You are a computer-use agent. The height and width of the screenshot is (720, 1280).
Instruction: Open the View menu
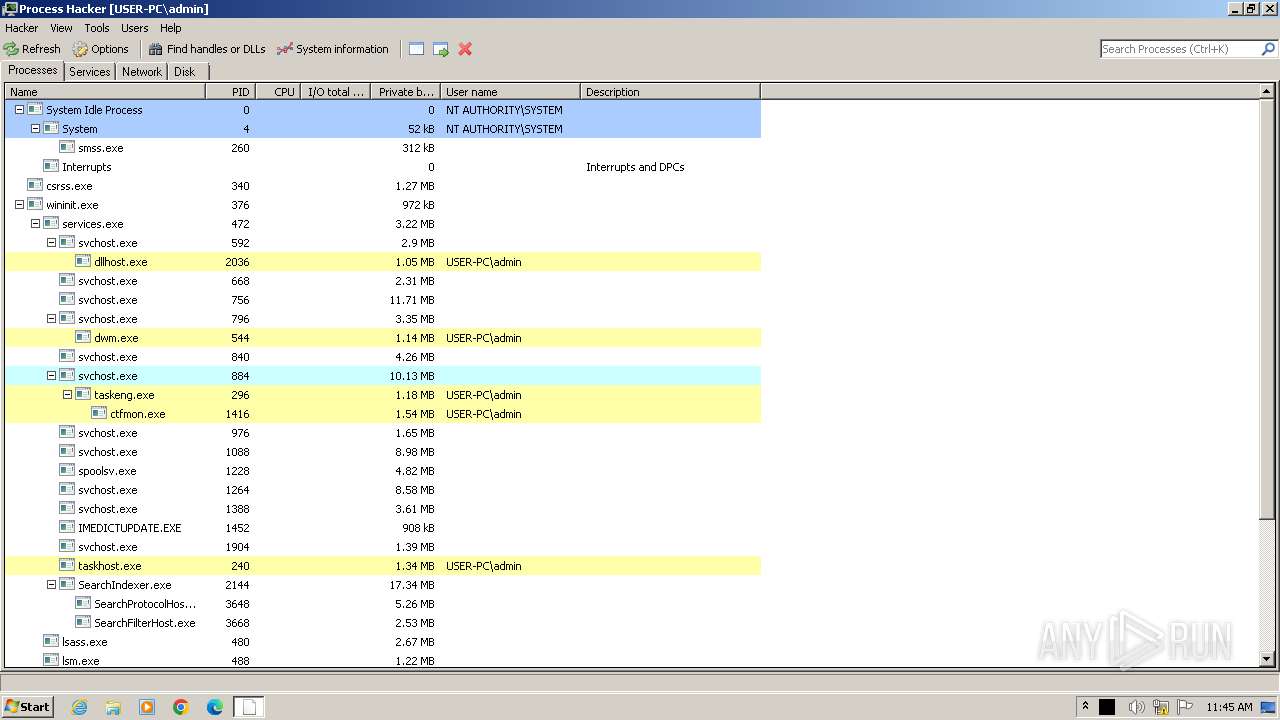61,28
